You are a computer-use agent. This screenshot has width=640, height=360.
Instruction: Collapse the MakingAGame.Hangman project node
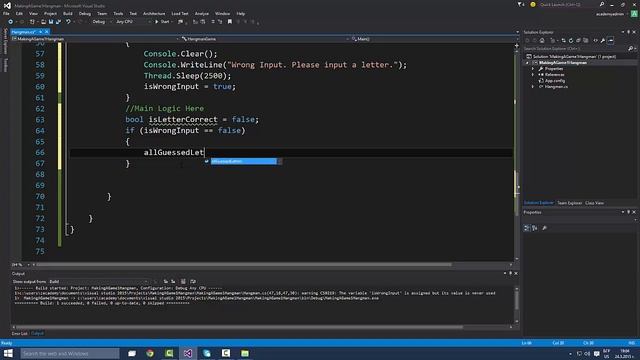click(x=527, y=63)
